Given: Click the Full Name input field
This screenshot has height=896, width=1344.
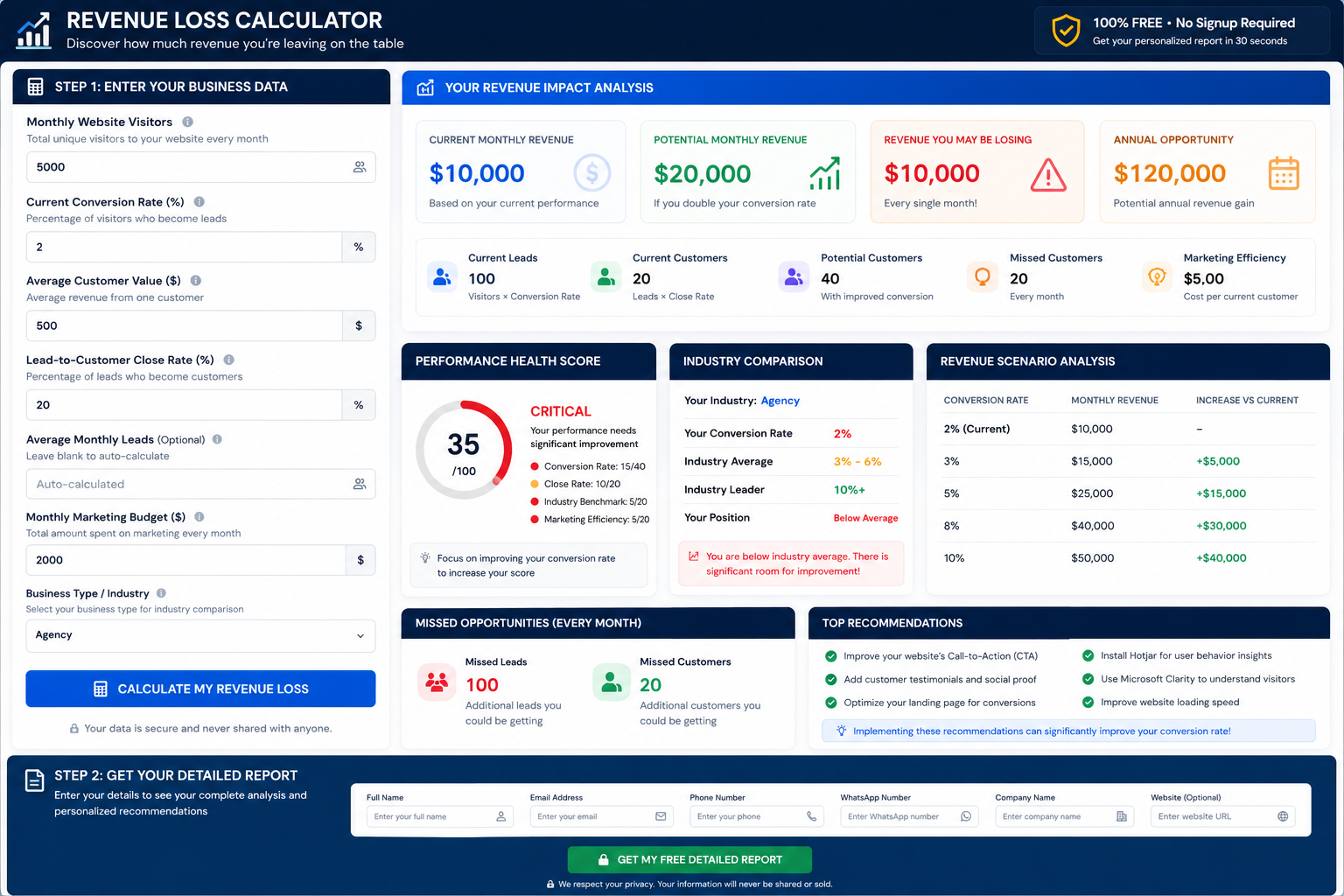Looking at the screenshot, I should [440, 816].
